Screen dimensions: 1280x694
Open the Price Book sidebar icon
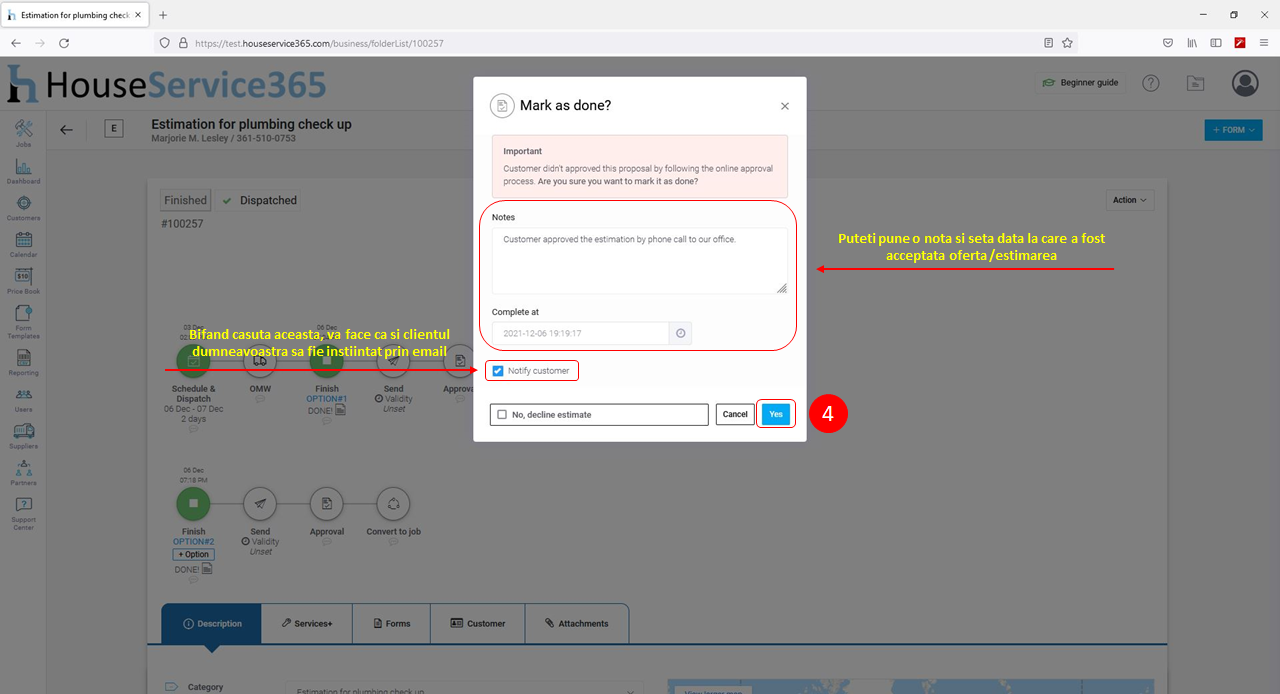coord(24,281)
